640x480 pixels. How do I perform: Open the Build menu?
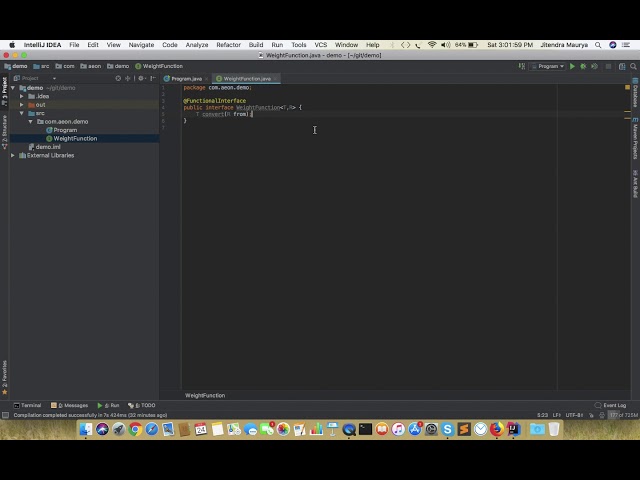pyautogui.click(x=256, y=45)
